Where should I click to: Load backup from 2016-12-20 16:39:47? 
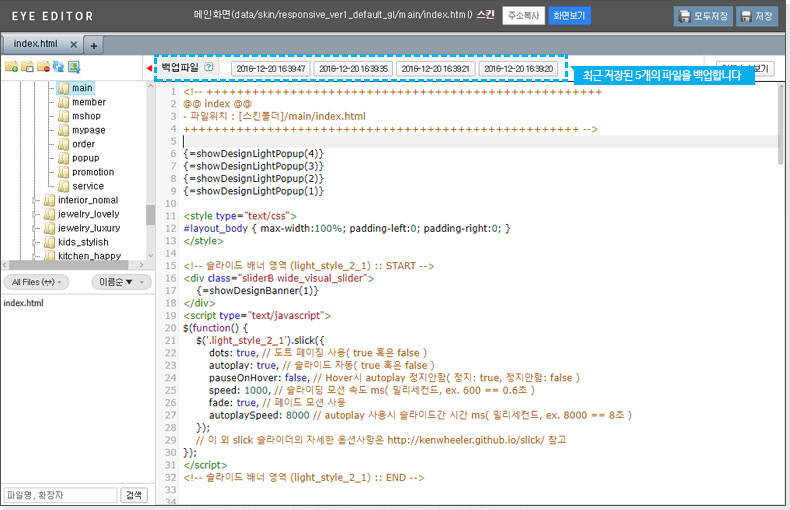click(x=271, y=69)
